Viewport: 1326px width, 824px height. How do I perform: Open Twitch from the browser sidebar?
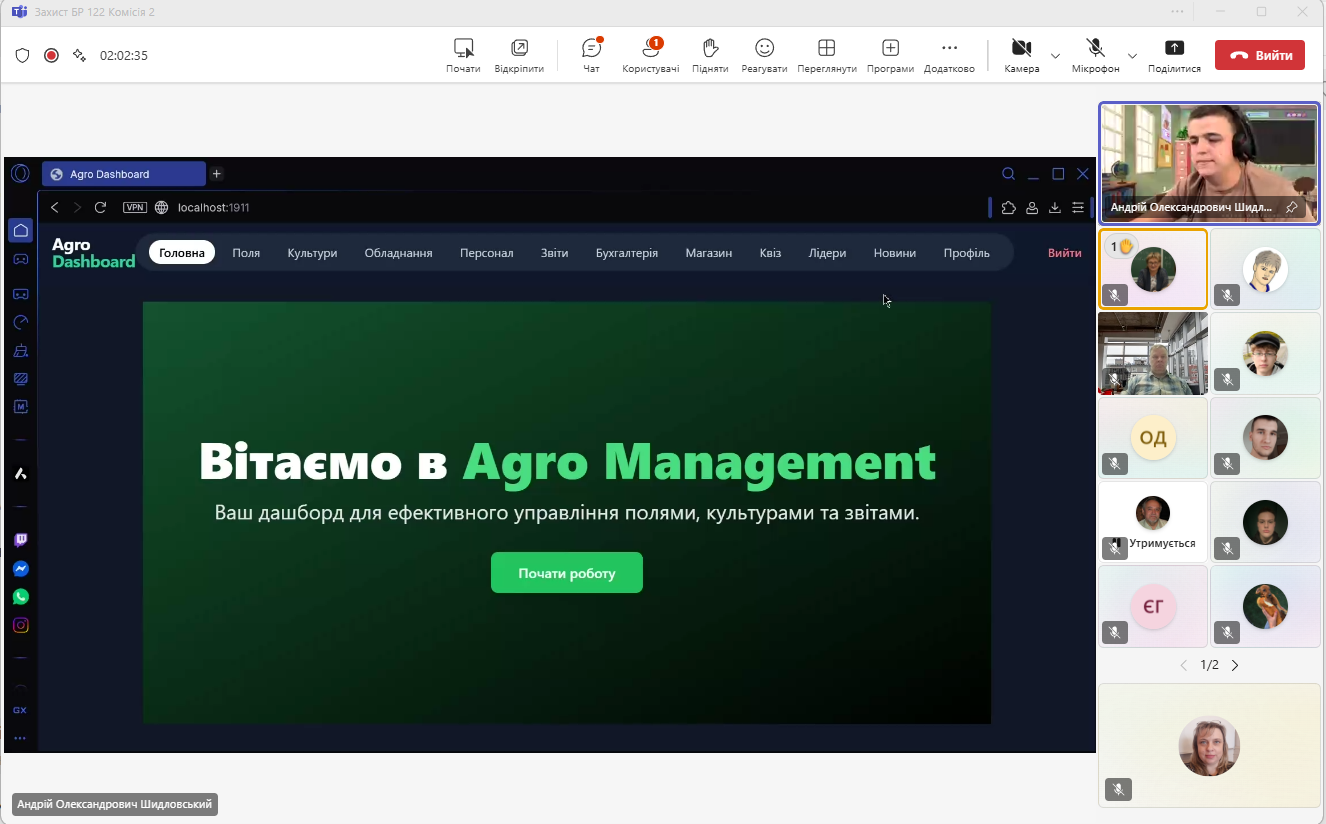(20, 540)
